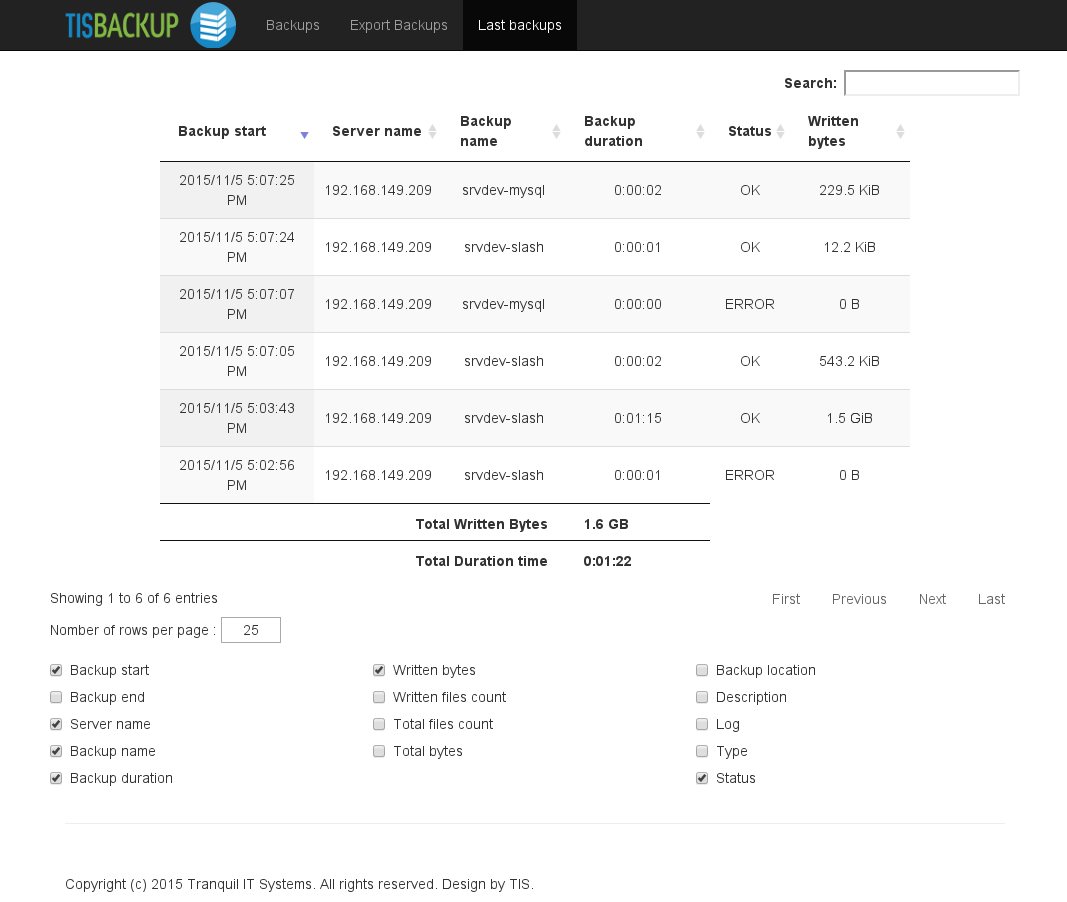Select the Last backups tab

(x=520, y=25)
